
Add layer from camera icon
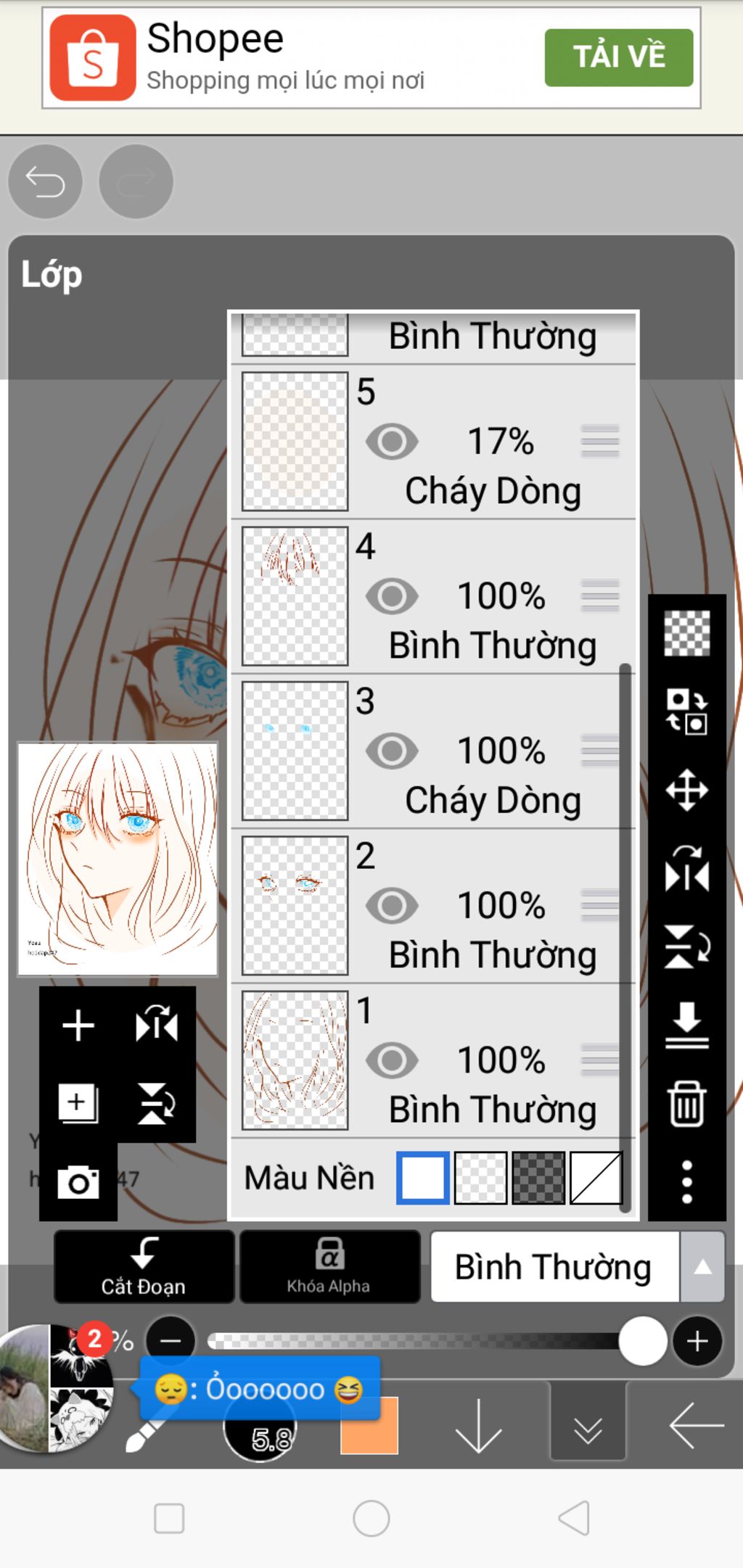click(x=78, y=1182)
